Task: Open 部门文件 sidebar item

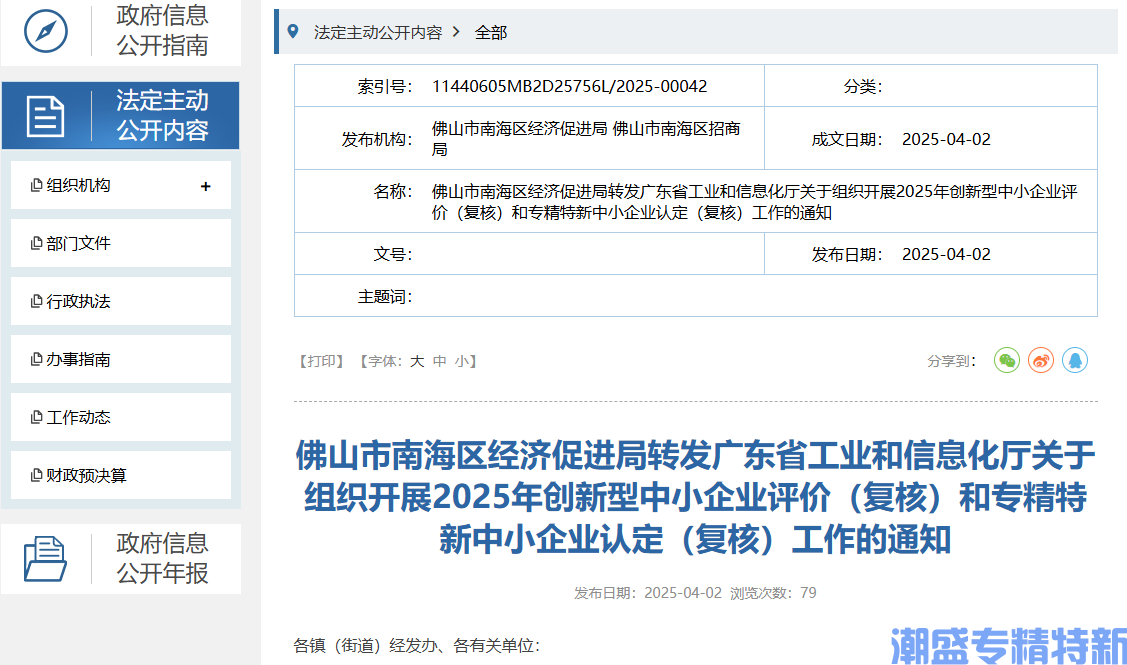Action: point(121,243)
